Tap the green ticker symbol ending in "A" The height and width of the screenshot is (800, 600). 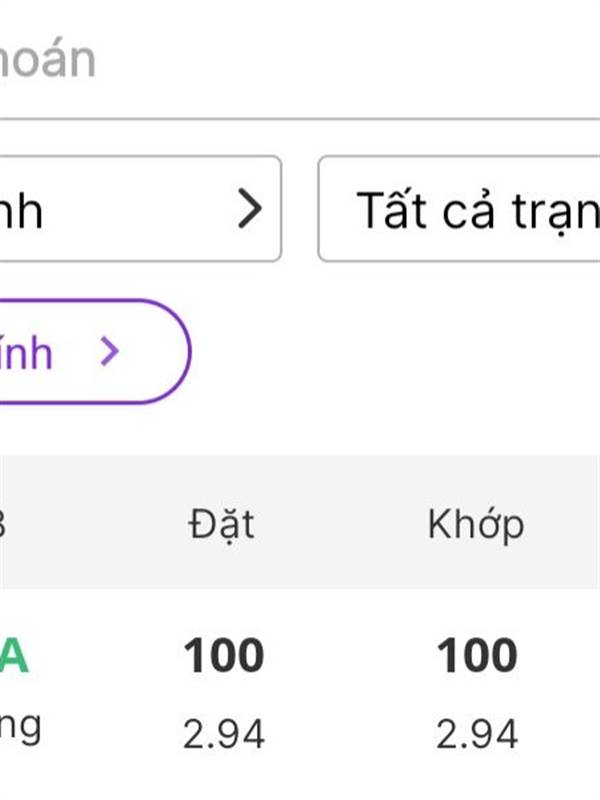pyautogui.click(x=14, y=658)
